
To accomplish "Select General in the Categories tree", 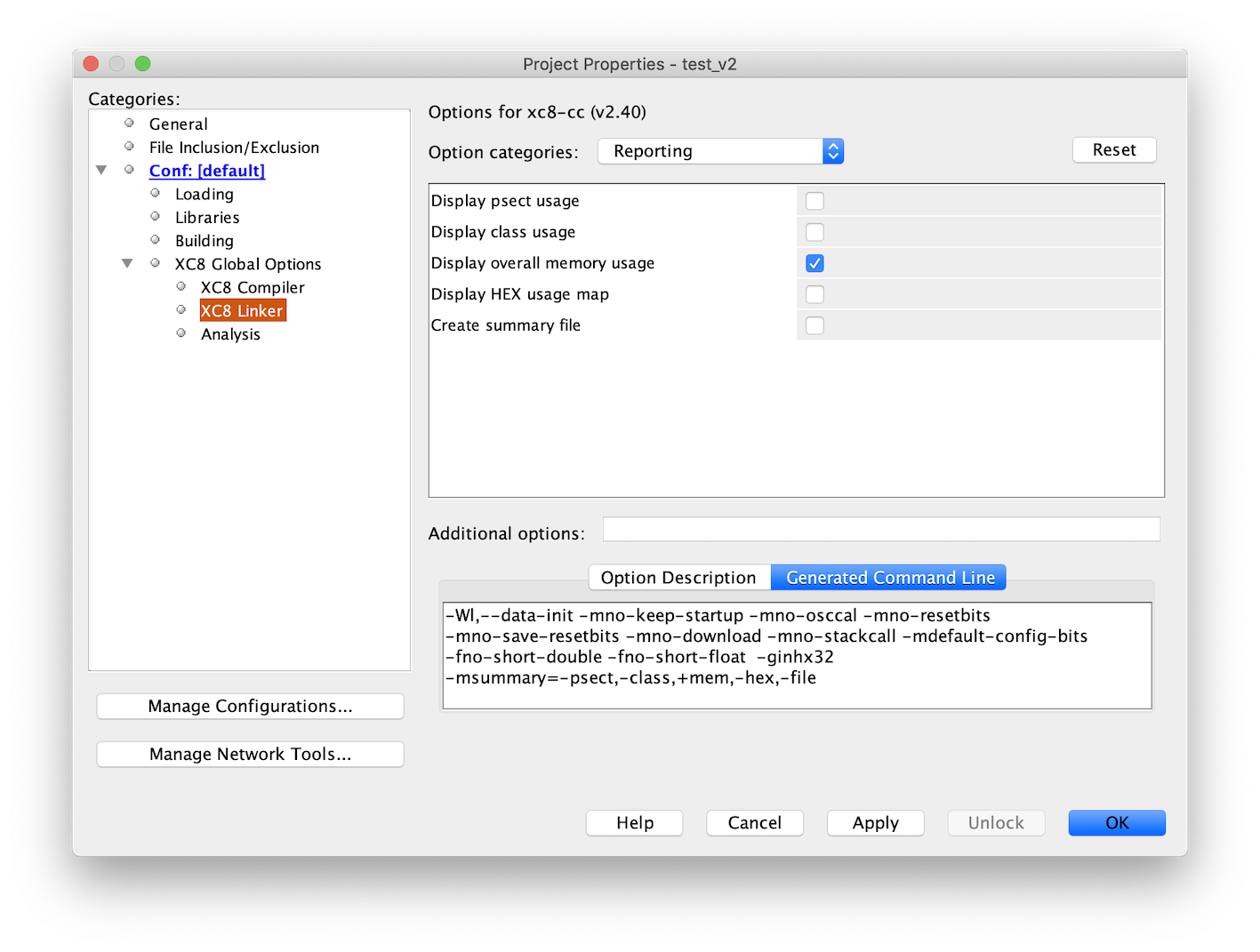I will pyautogui.click(x=178, y=124).
